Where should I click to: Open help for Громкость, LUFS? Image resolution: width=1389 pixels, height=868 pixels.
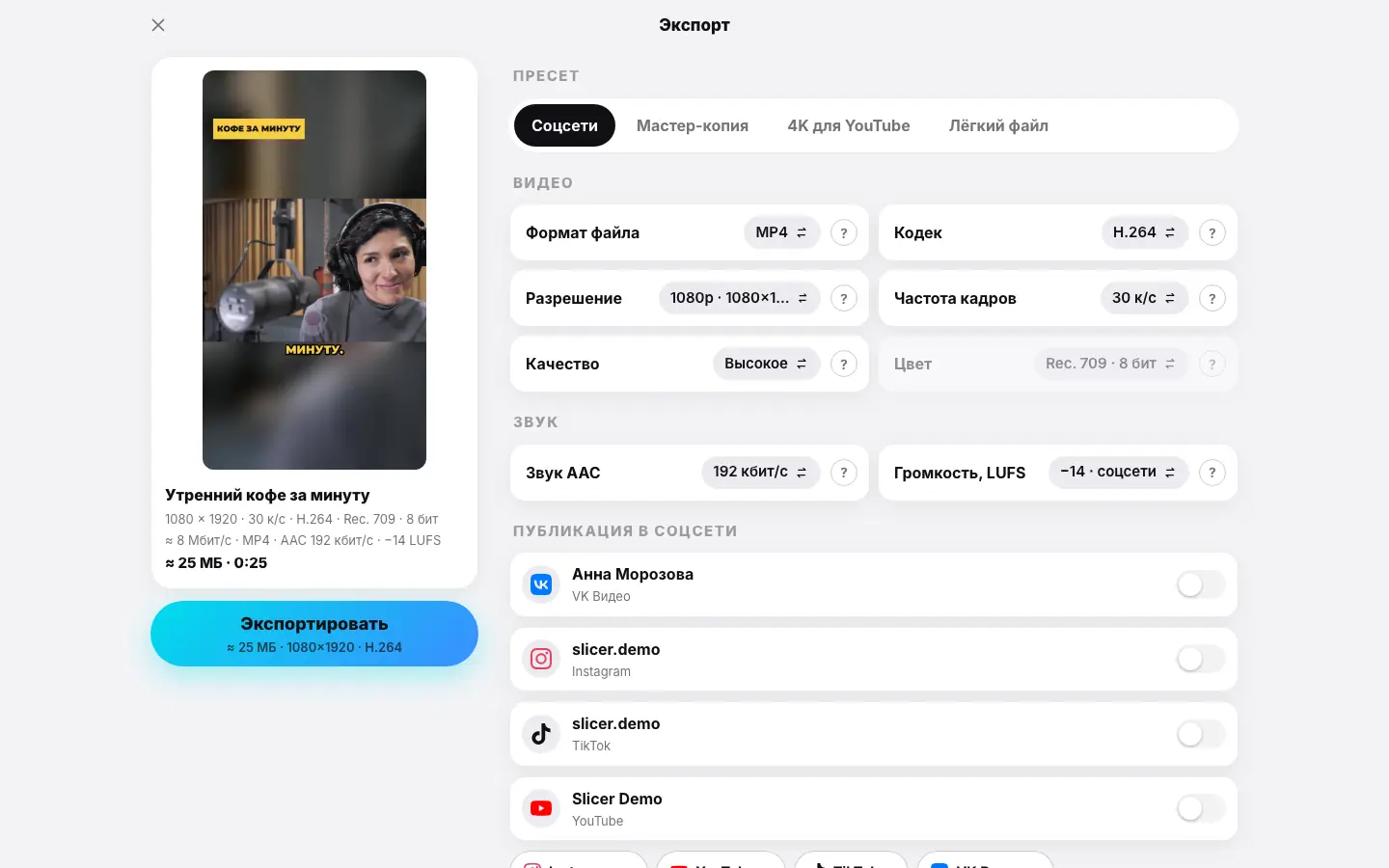pyautogui.click(x=1212, y=473)
